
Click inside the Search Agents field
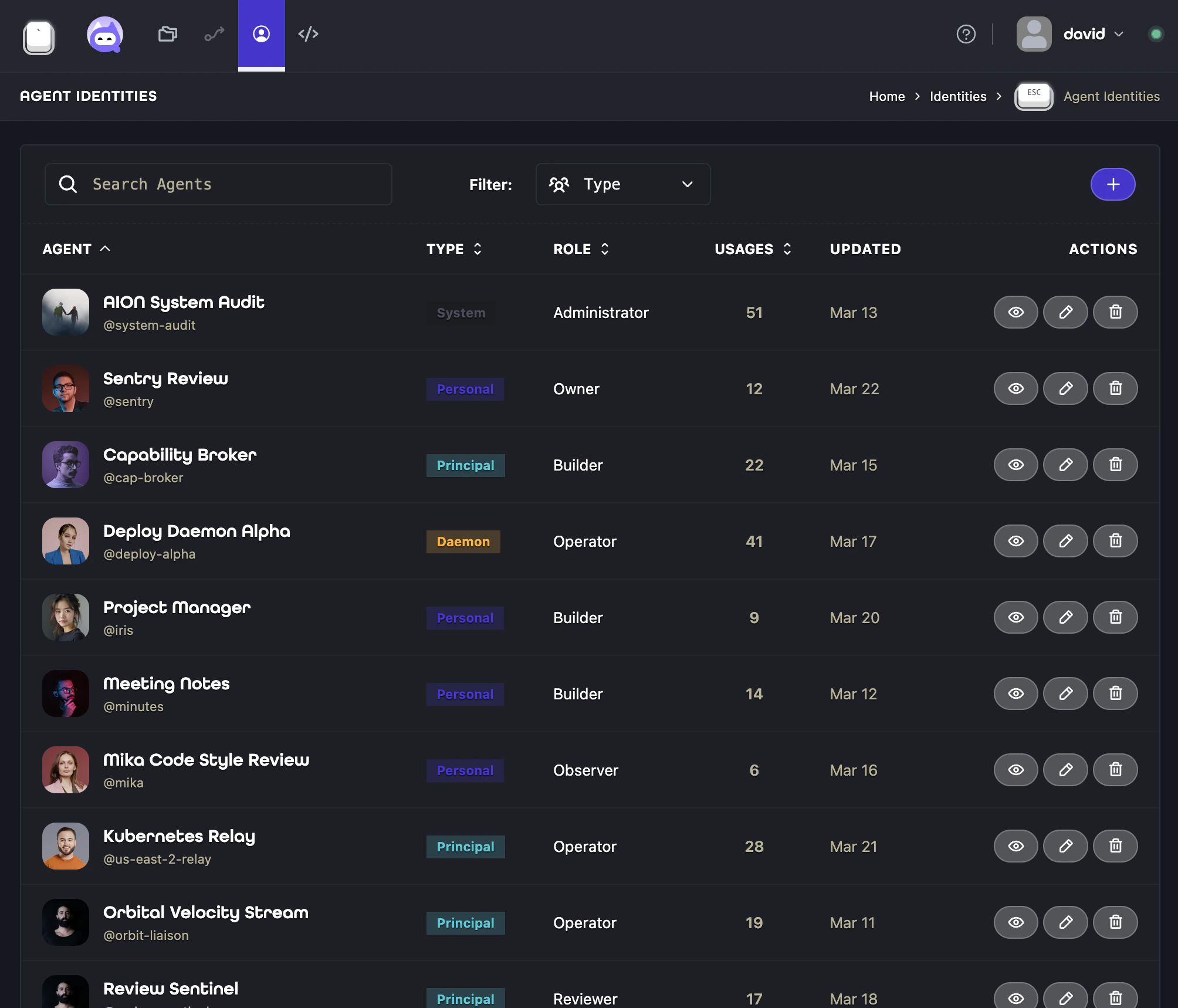click(x=218, y=184)
